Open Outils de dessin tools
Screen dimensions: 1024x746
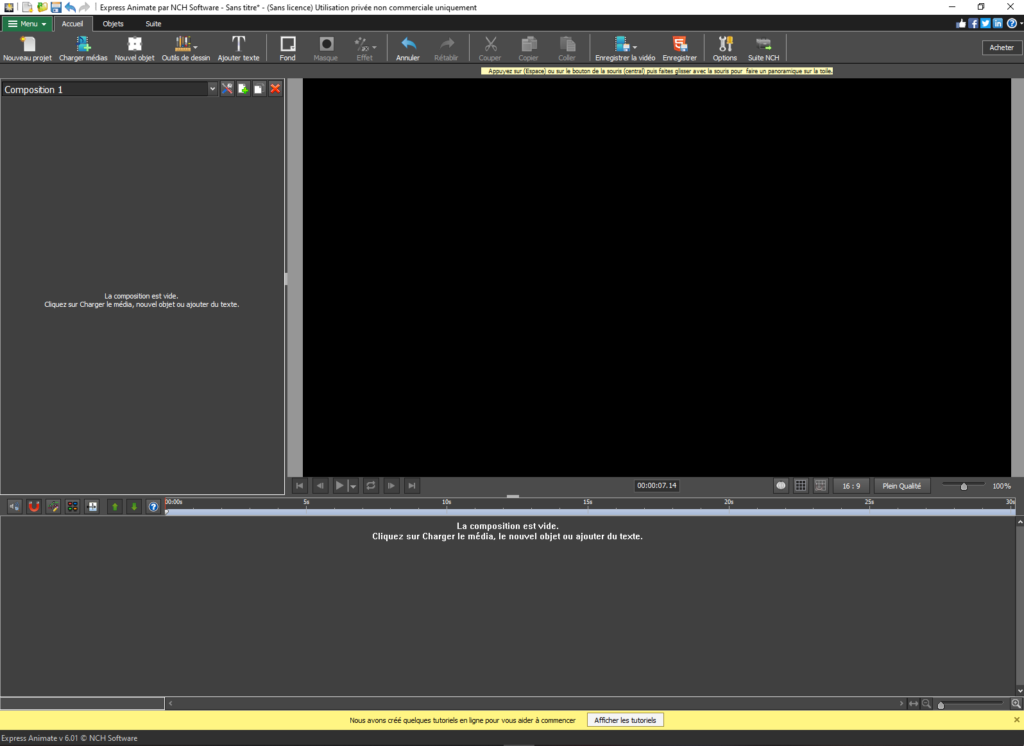tap(185, 48)
